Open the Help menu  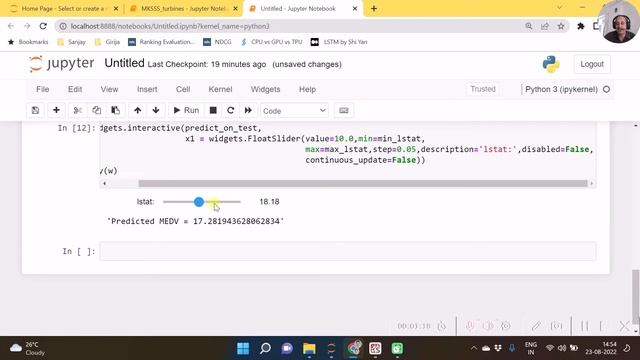[307, 89]
